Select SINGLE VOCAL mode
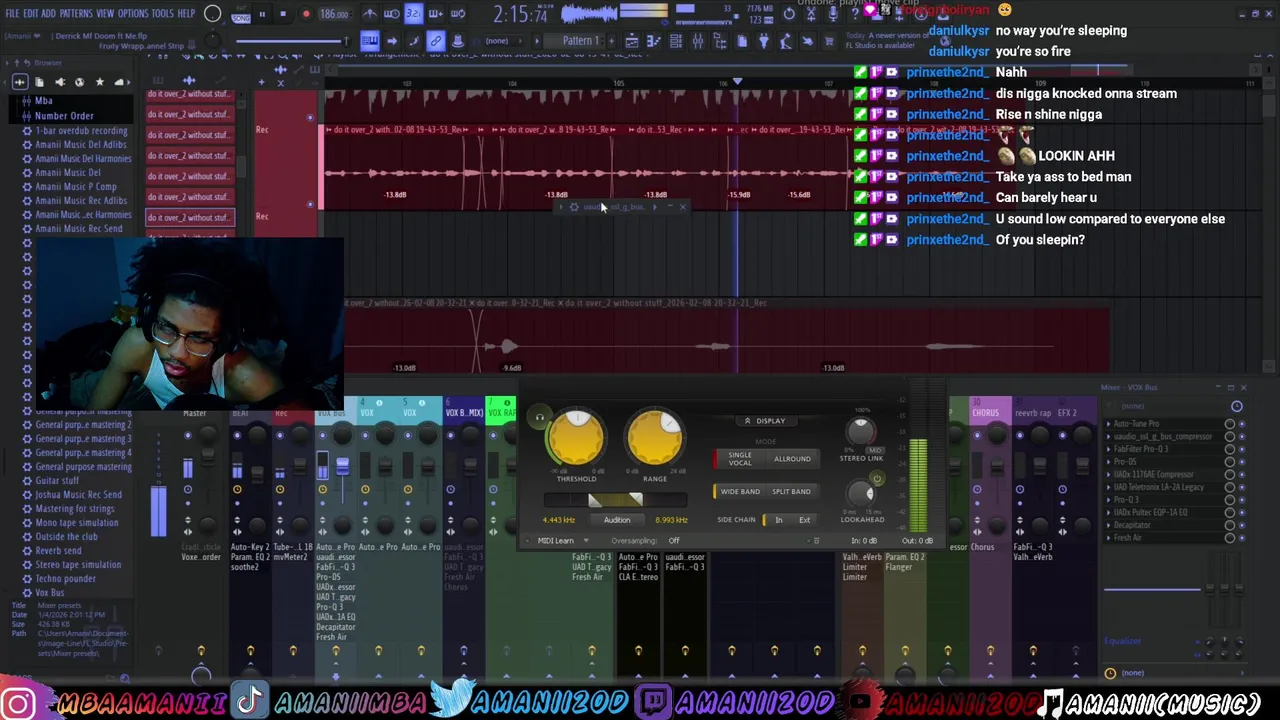The image size is (1280, 720). point(739,458)
